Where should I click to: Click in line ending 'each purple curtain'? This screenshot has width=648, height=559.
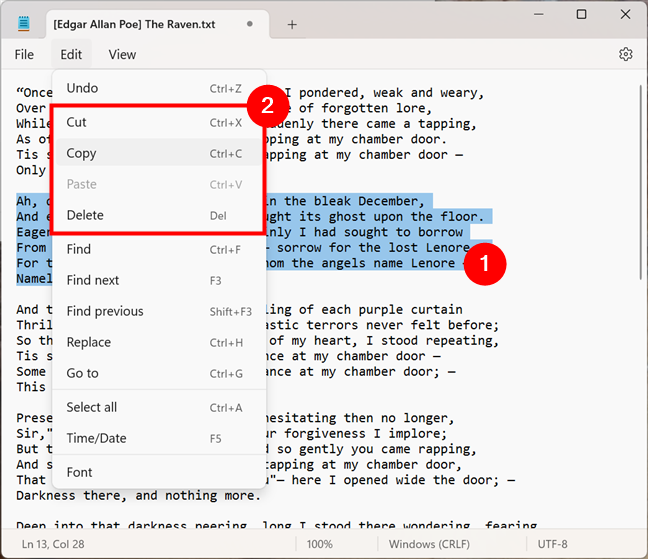364,309
